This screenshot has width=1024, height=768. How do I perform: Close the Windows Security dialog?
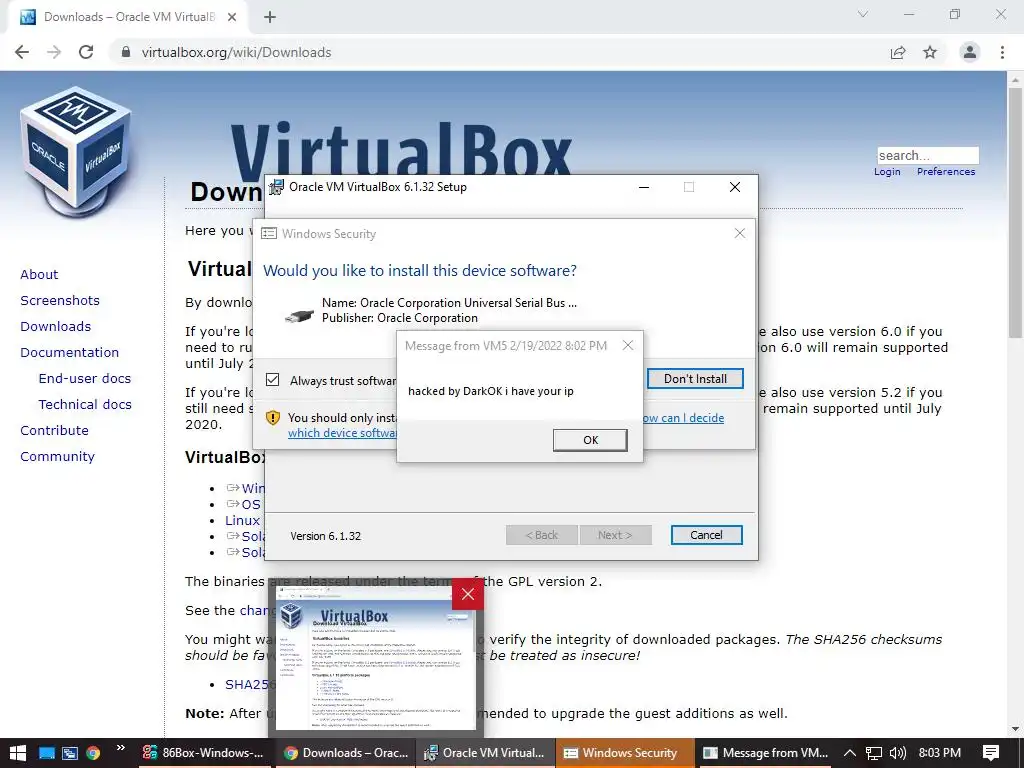[x=739, y=233]
